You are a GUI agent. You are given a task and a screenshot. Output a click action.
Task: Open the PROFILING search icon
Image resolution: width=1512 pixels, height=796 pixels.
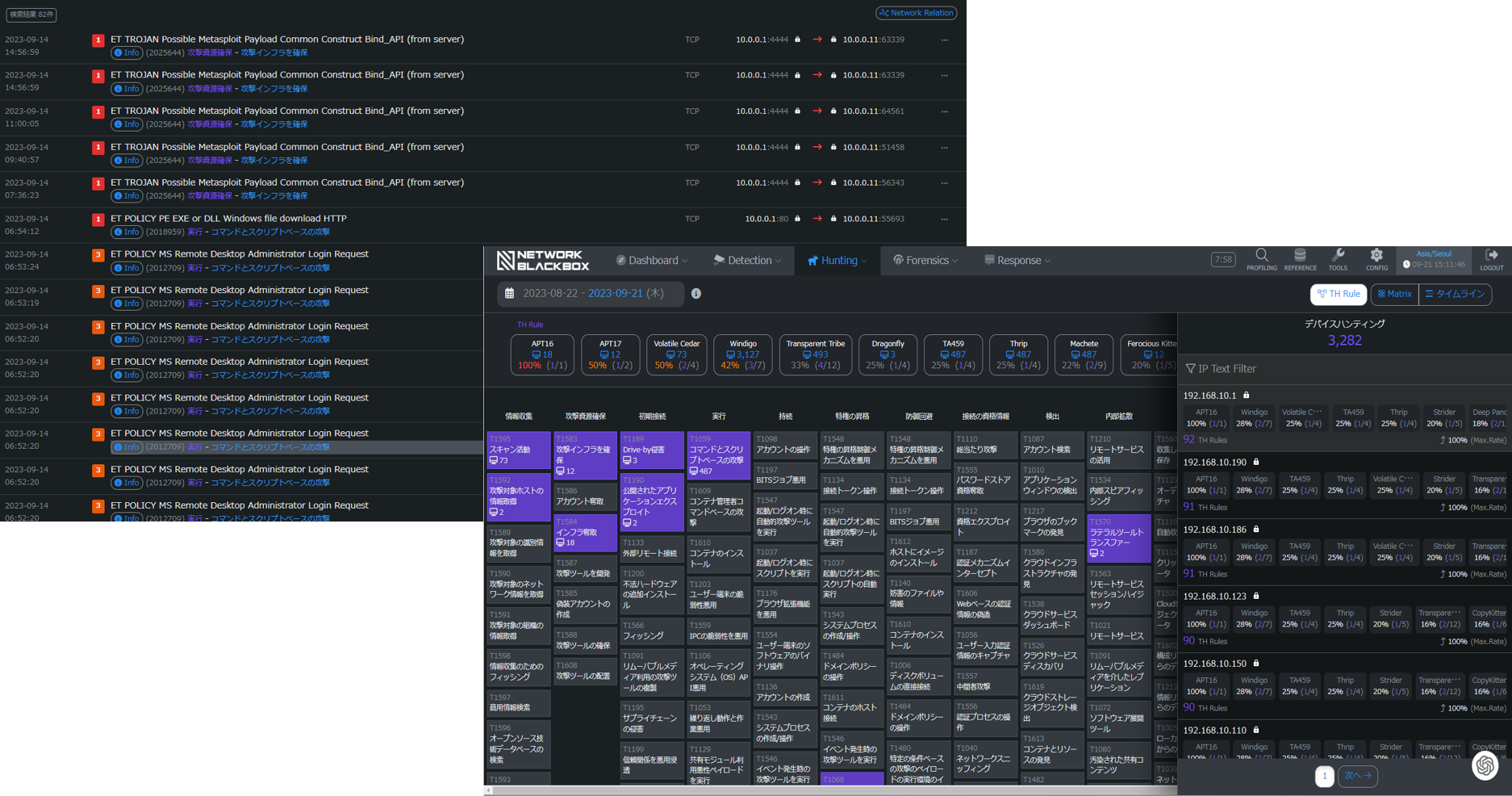(x=1261, y=255)
